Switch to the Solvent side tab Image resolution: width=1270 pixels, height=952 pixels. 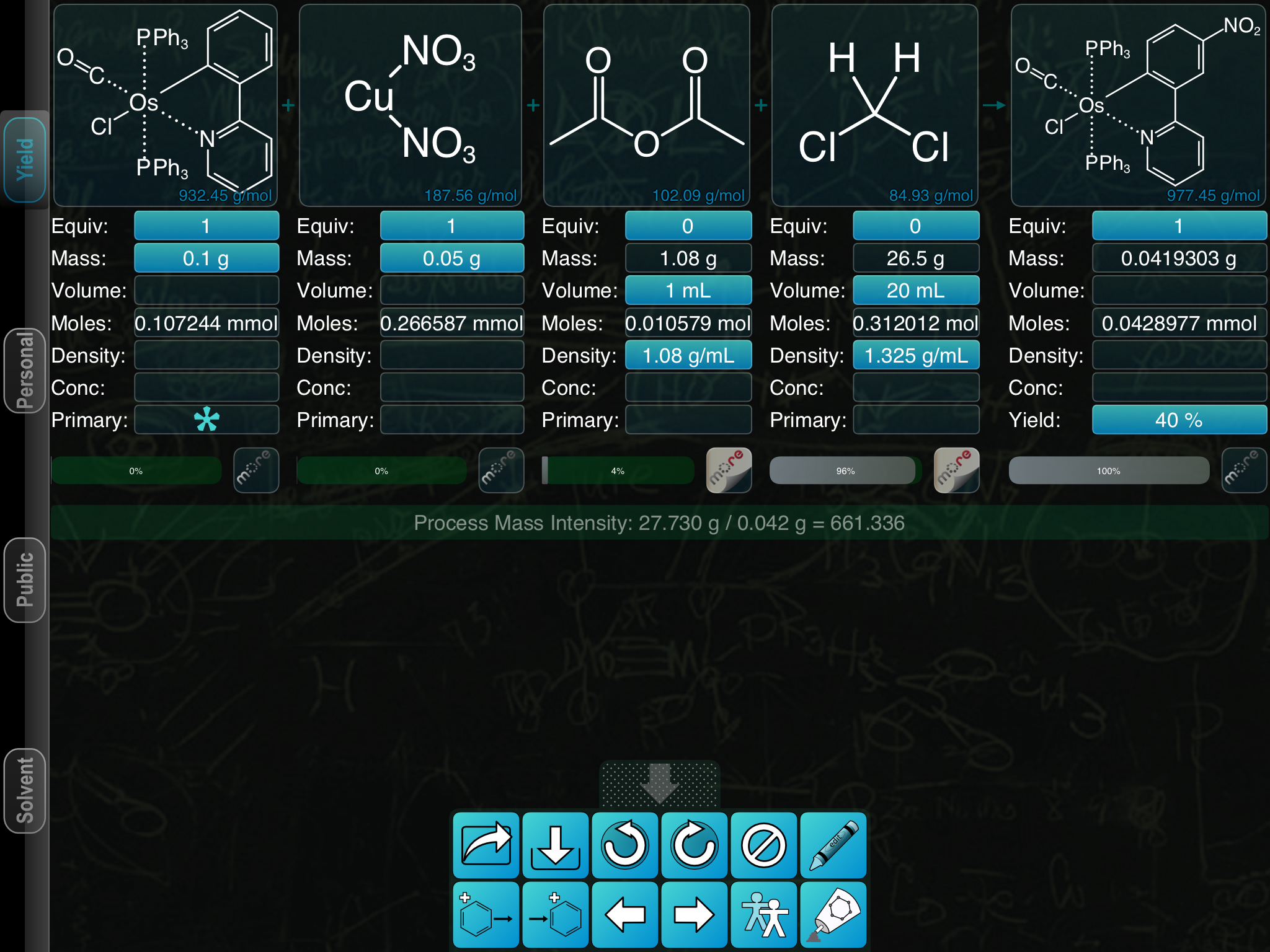(25, 791)
